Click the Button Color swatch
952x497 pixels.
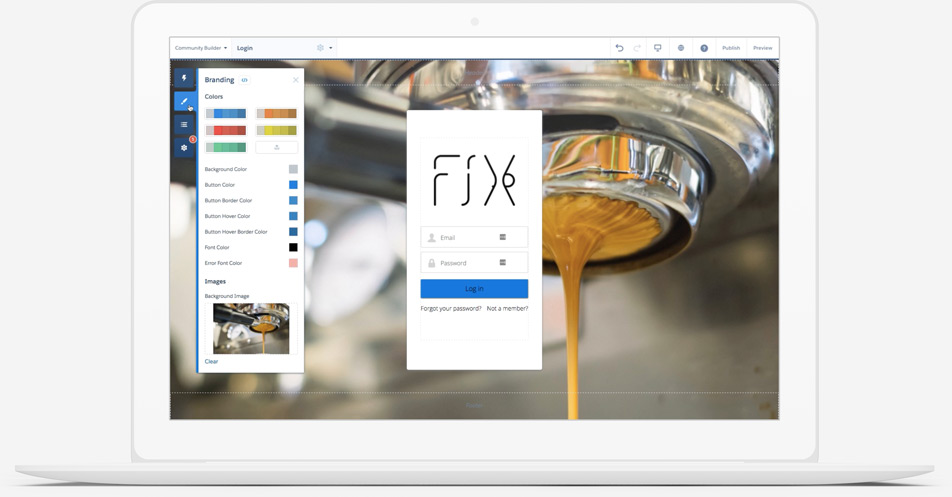pyautogui.click(x=293, y=185)
